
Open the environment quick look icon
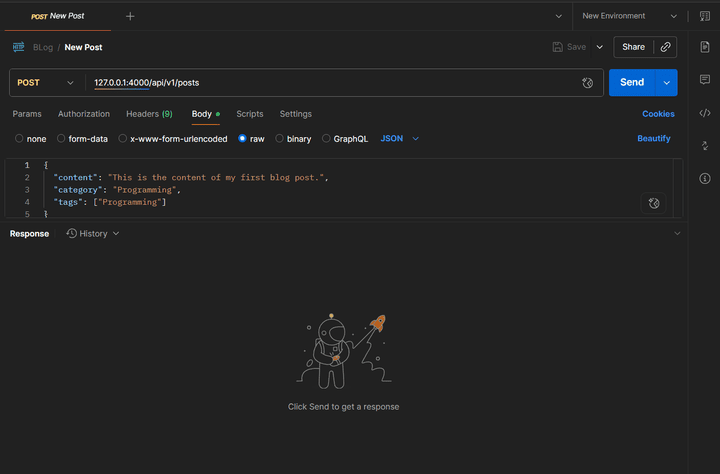pos(704,16)
